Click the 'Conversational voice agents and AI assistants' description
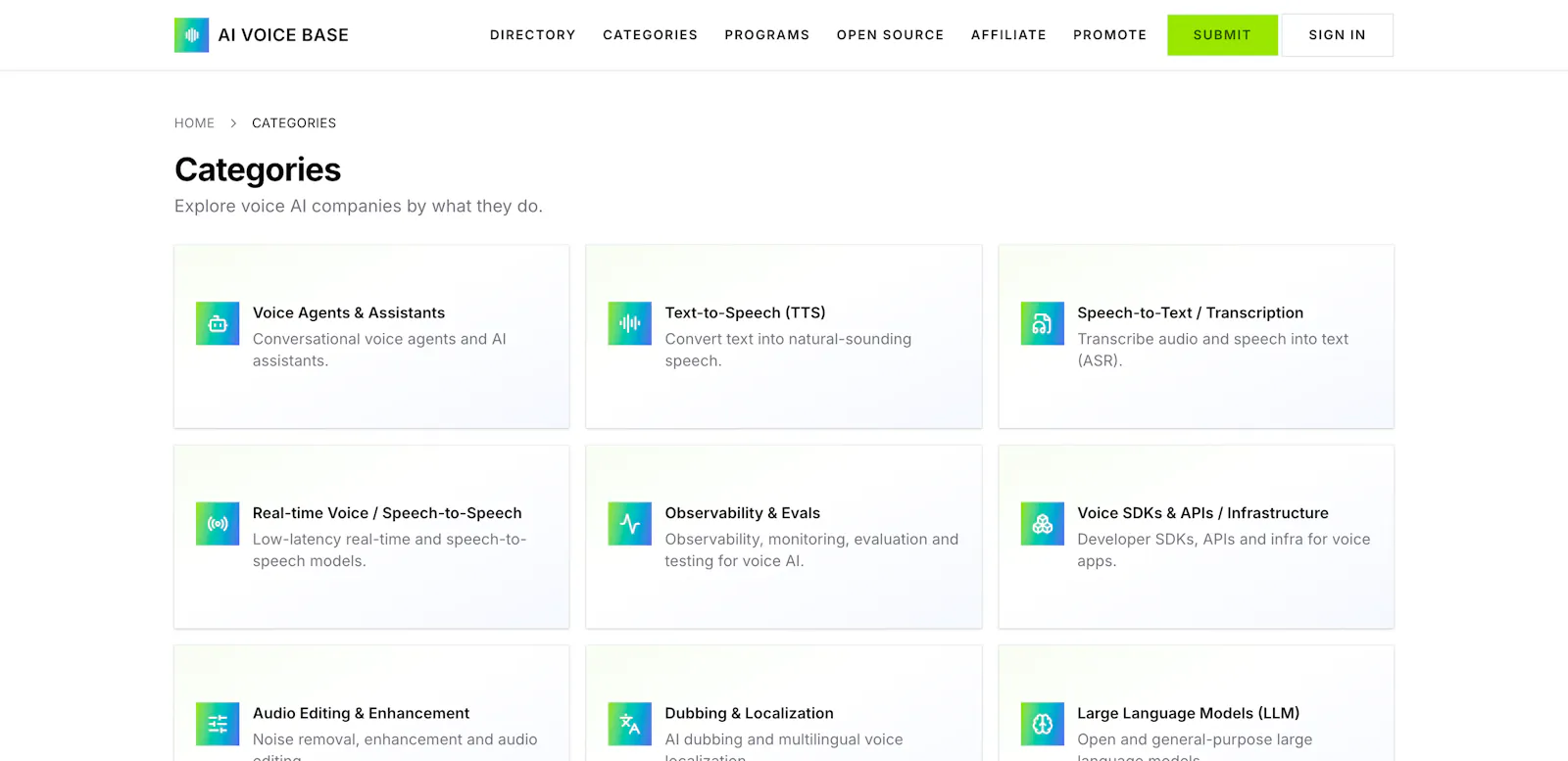The width and height of the screenshot is (1568, 761). coord(379,350)
